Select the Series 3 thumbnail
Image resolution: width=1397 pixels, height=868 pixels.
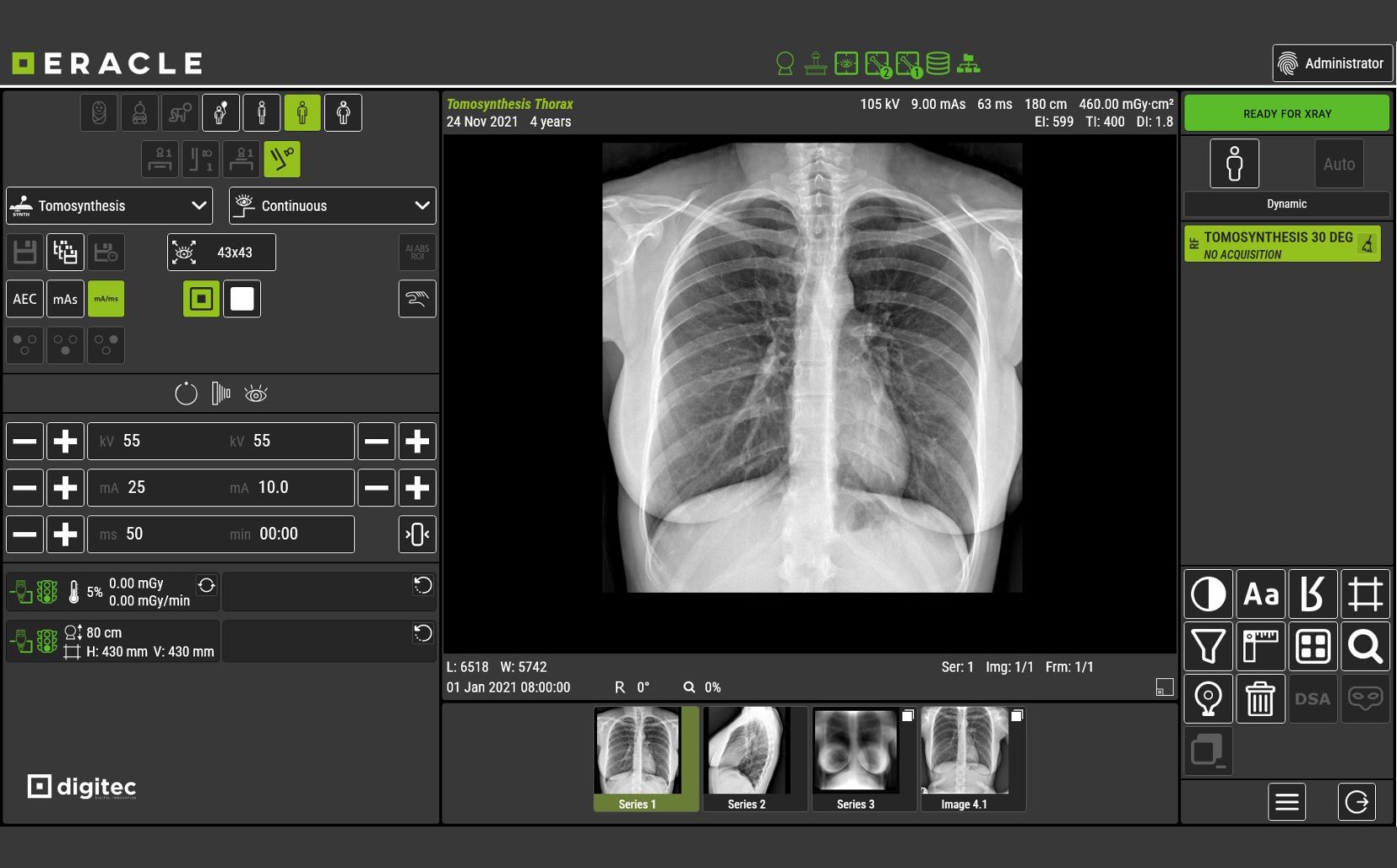point(864,759)
